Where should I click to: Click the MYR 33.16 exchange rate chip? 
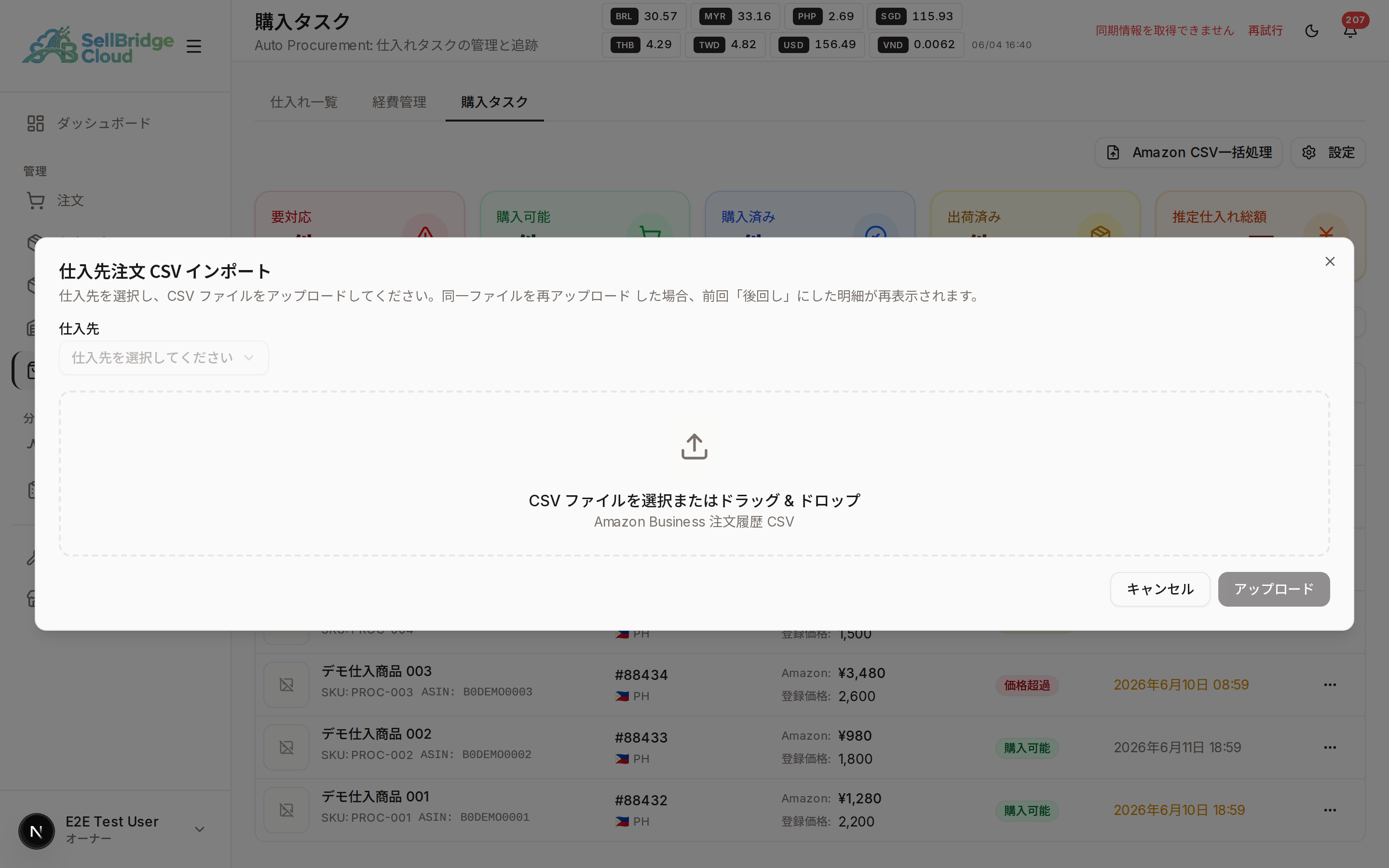point(735,16)
